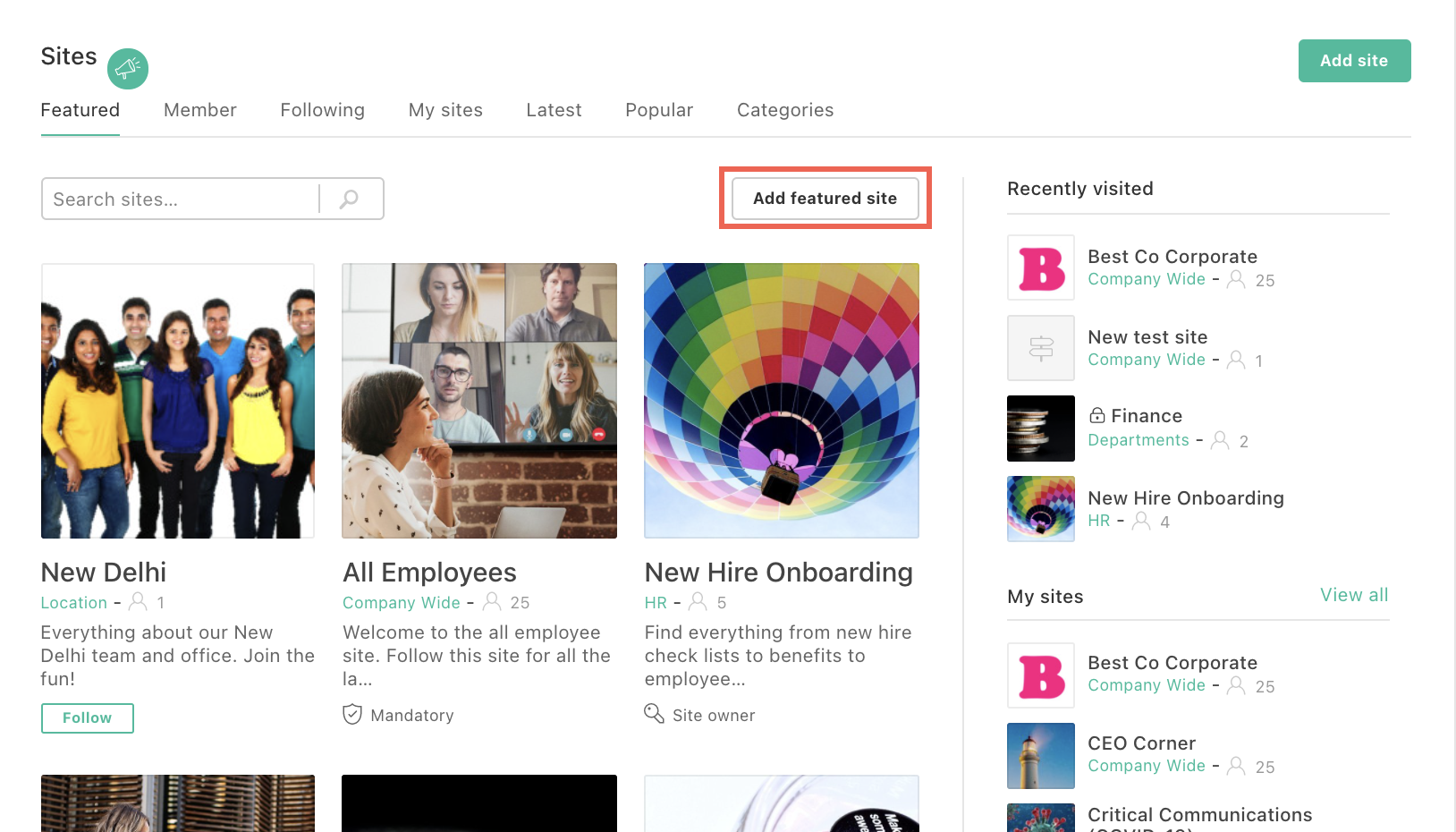Open the Categories tab
The width and height of the screenshot is (1456, 832).
785,110
